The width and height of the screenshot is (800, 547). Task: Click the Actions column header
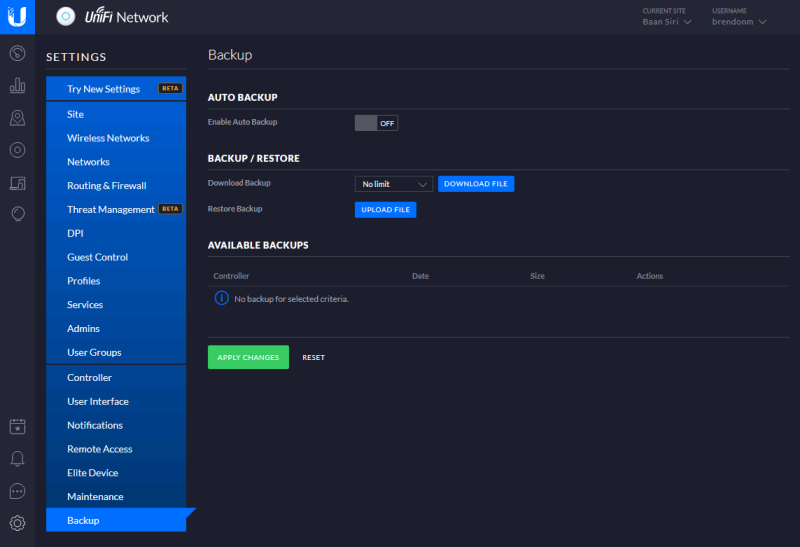pos(649,276)
